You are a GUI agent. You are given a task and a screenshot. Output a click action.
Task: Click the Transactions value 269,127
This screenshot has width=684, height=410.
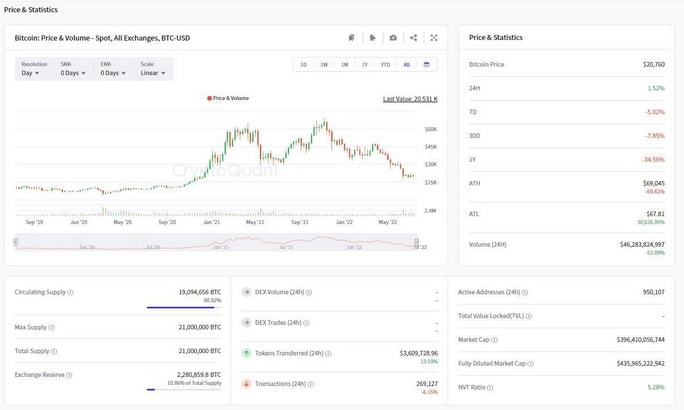[x=427, y=383]
